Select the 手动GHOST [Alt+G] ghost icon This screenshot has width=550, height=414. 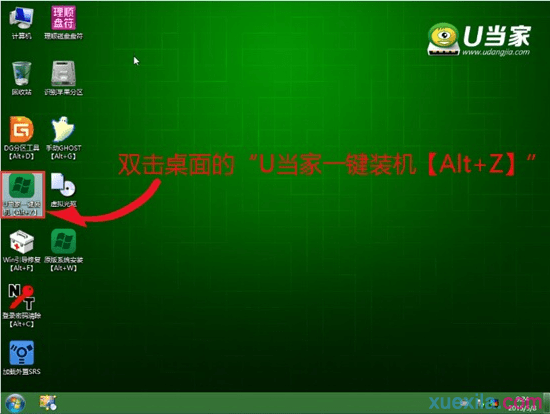click(63, 138)
